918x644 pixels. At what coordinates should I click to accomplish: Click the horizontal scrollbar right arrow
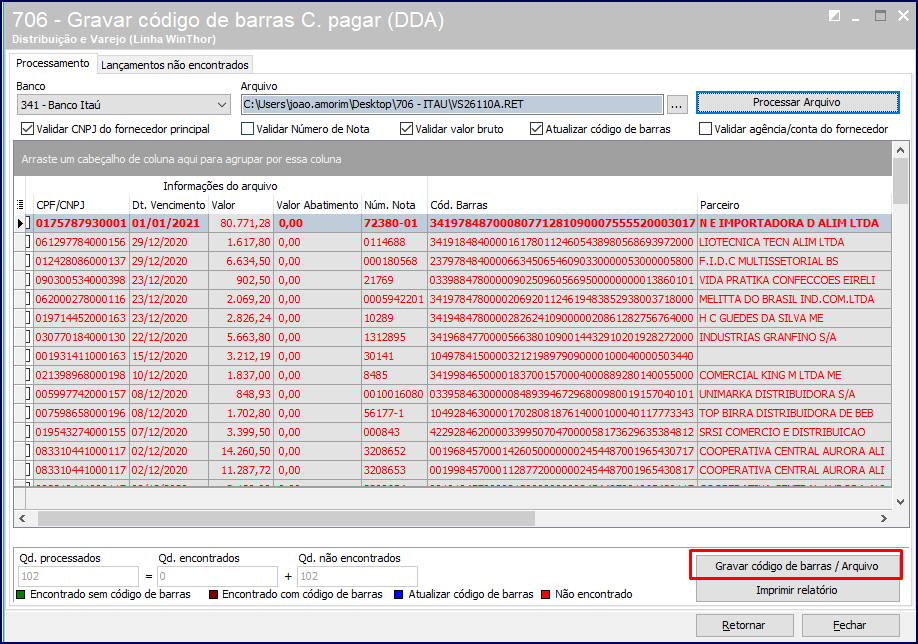pyautogui.click(x=883, y=519)
